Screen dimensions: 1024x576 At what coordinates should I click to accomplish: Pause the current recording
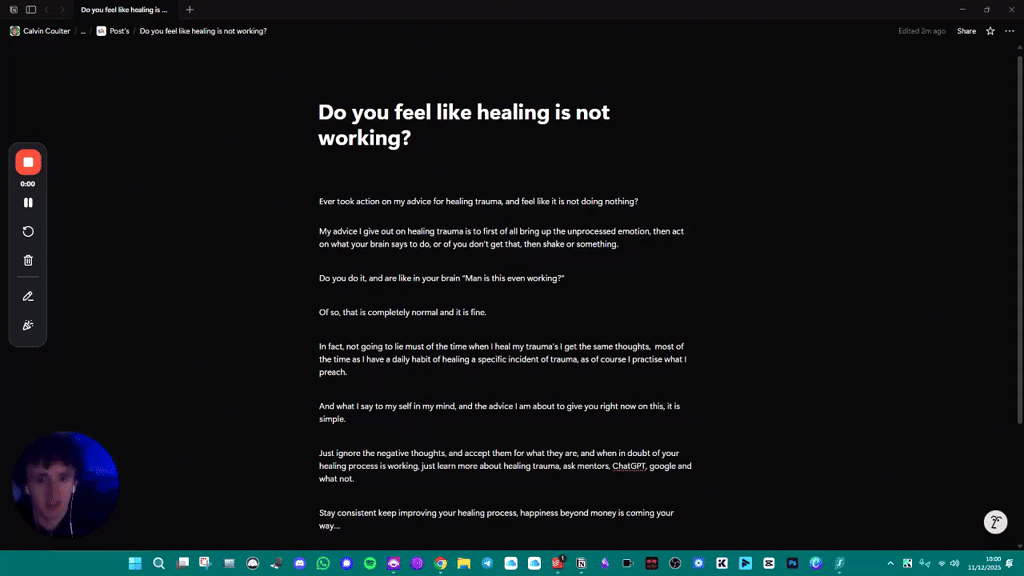click(x=28, y=203)
